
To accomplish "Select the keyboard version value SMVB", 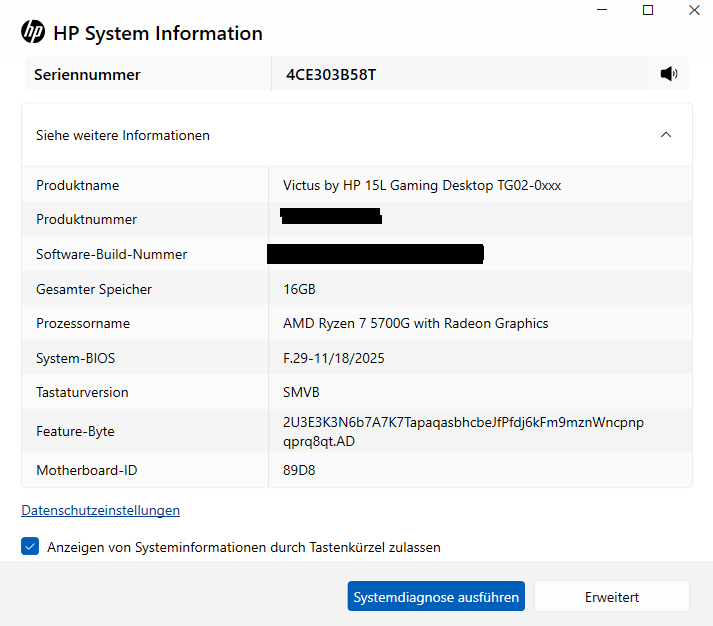I will 301,392.
